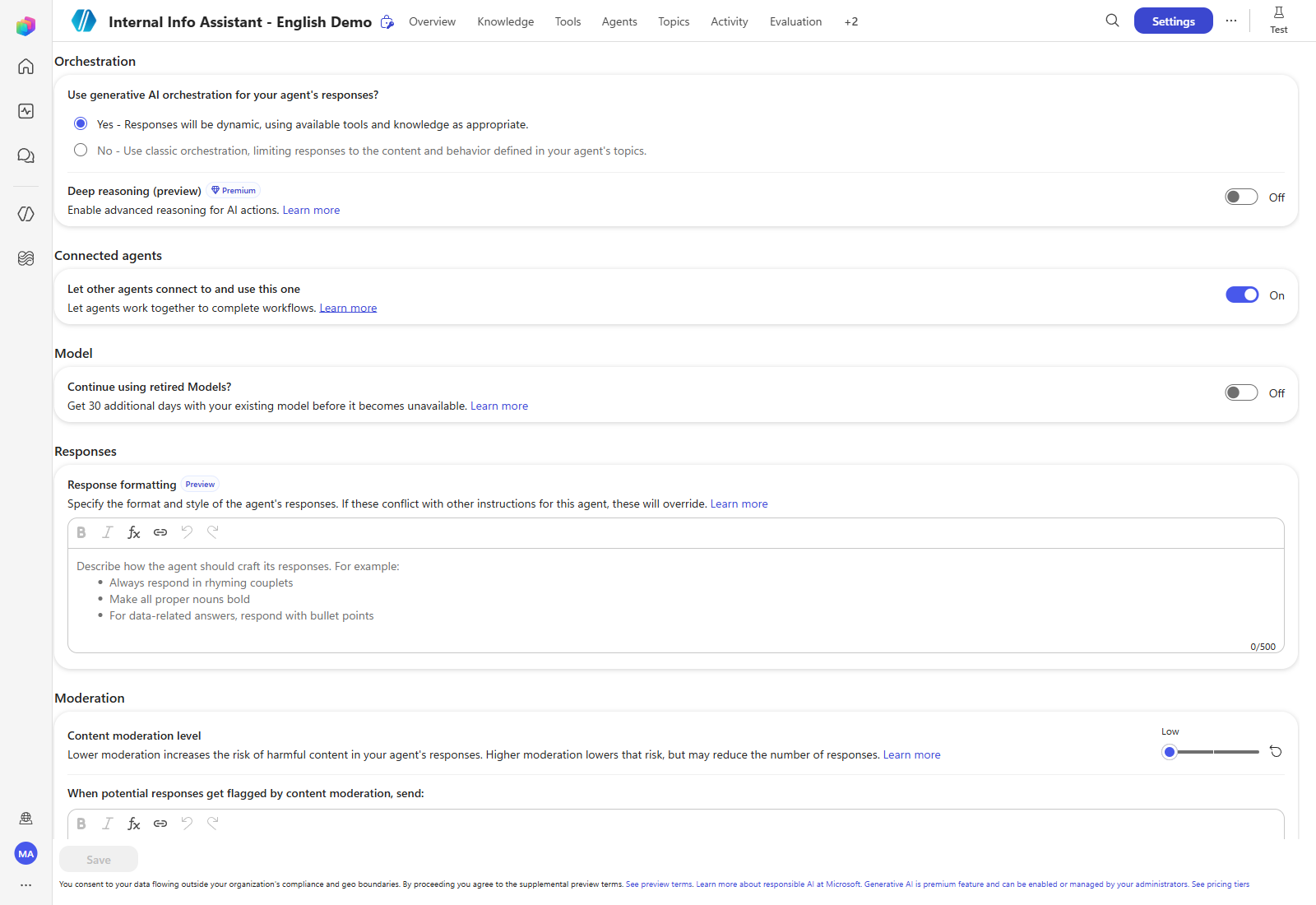Click the search magnifier icon
This screenshot has height=905, width=1316.
[x=1112, y=21]
